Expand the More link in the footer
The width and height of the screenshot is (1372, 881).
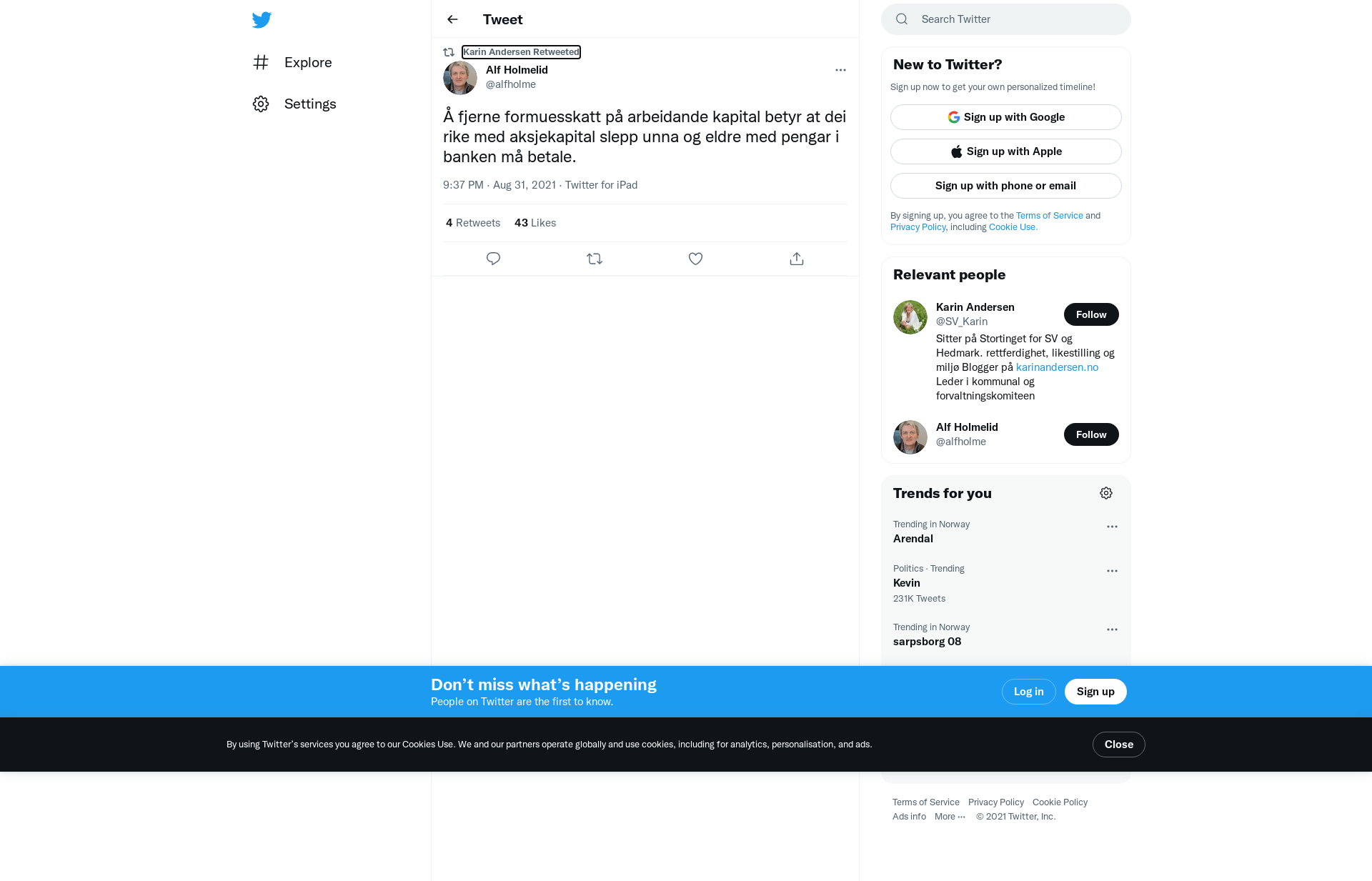click(950, 817)
